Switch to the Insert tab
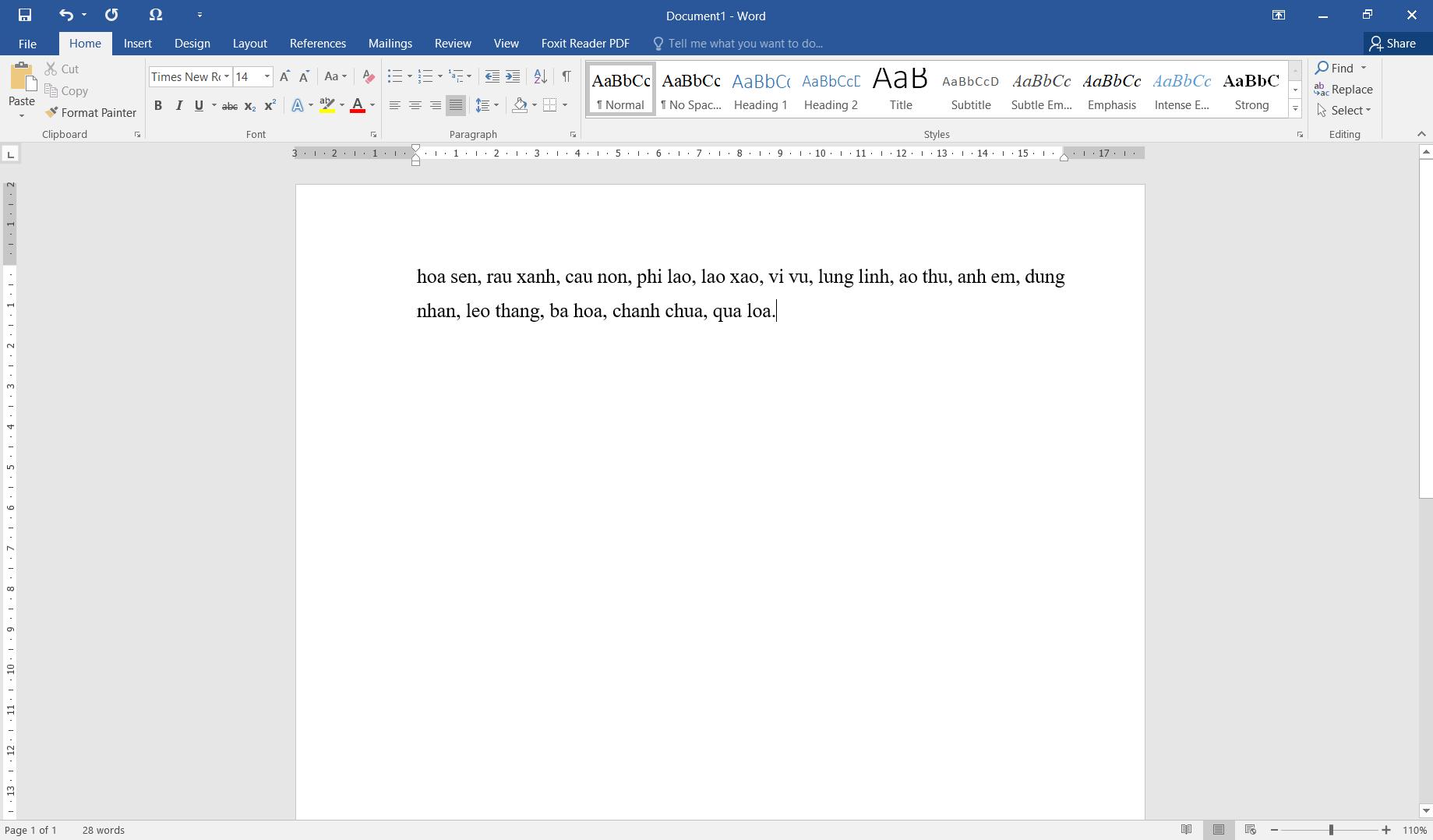The image size is (1433, 840). pyautogui.click(x=138, y=44)
